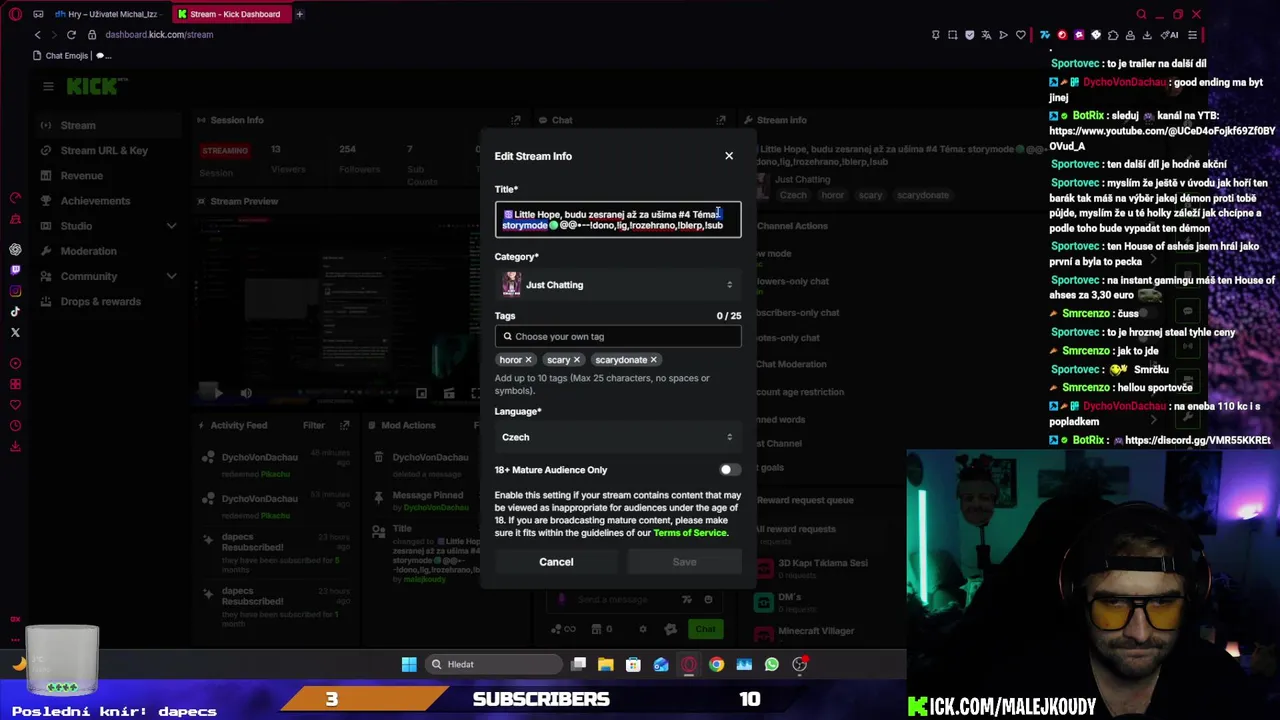Open the Language dropdown set to Czech
Viewport: 1280px width, 720px height.
[x=618, y=437]
